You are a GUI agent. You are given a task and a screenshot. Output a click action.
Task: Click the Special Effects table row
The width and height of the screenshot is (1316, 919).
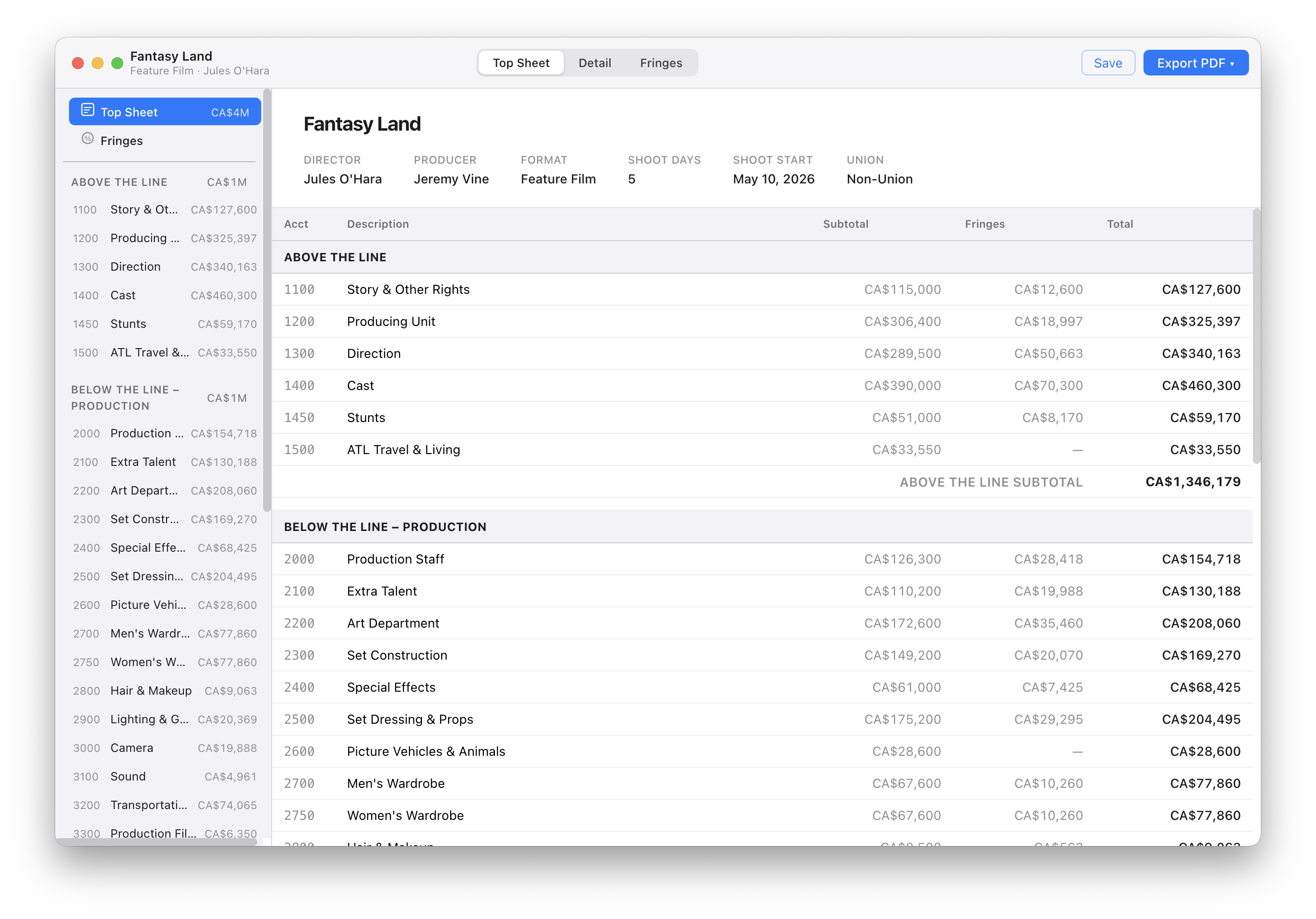pos(762,688)
